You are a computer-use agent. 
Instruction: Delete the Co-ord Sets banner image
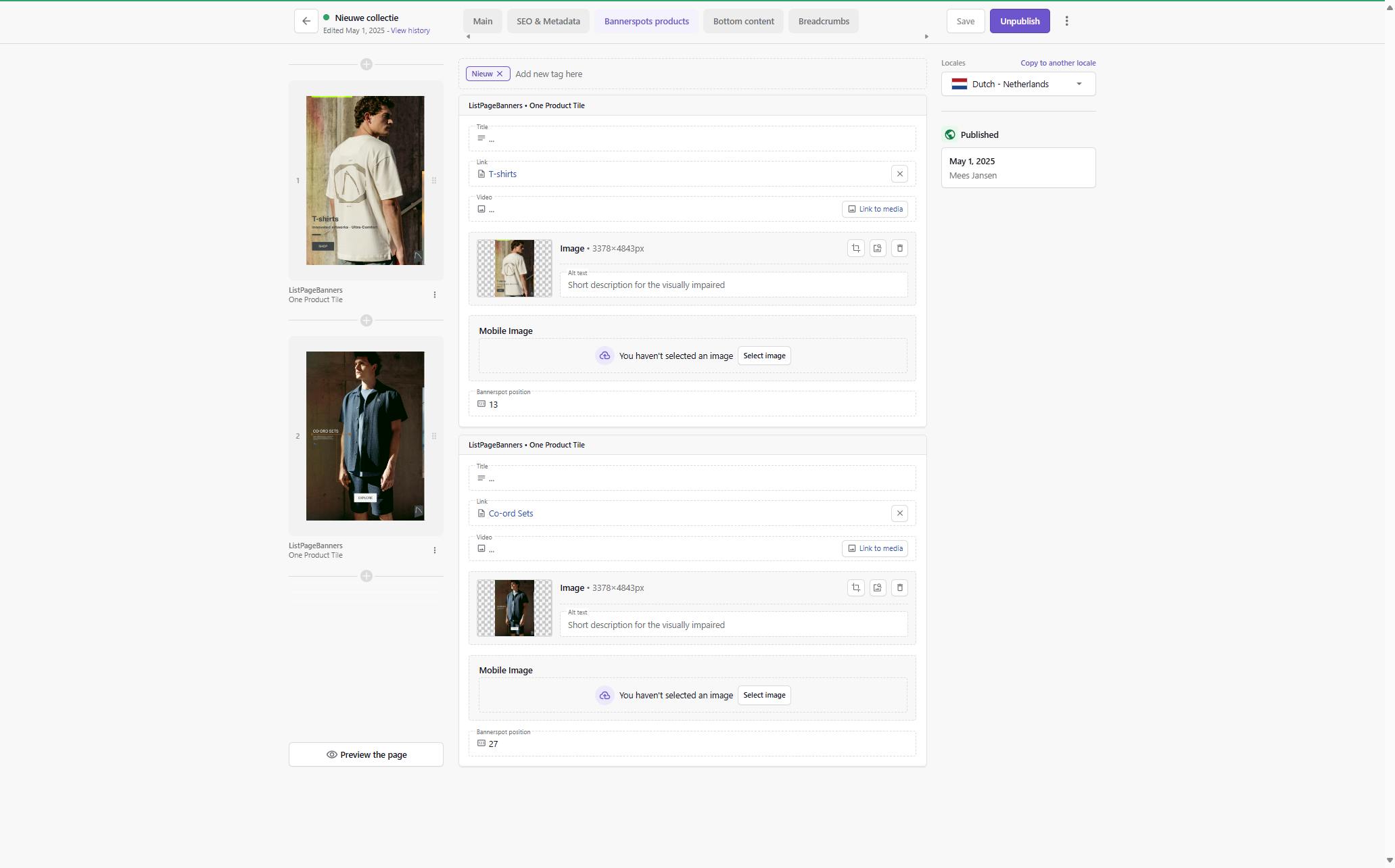(899, 587)
